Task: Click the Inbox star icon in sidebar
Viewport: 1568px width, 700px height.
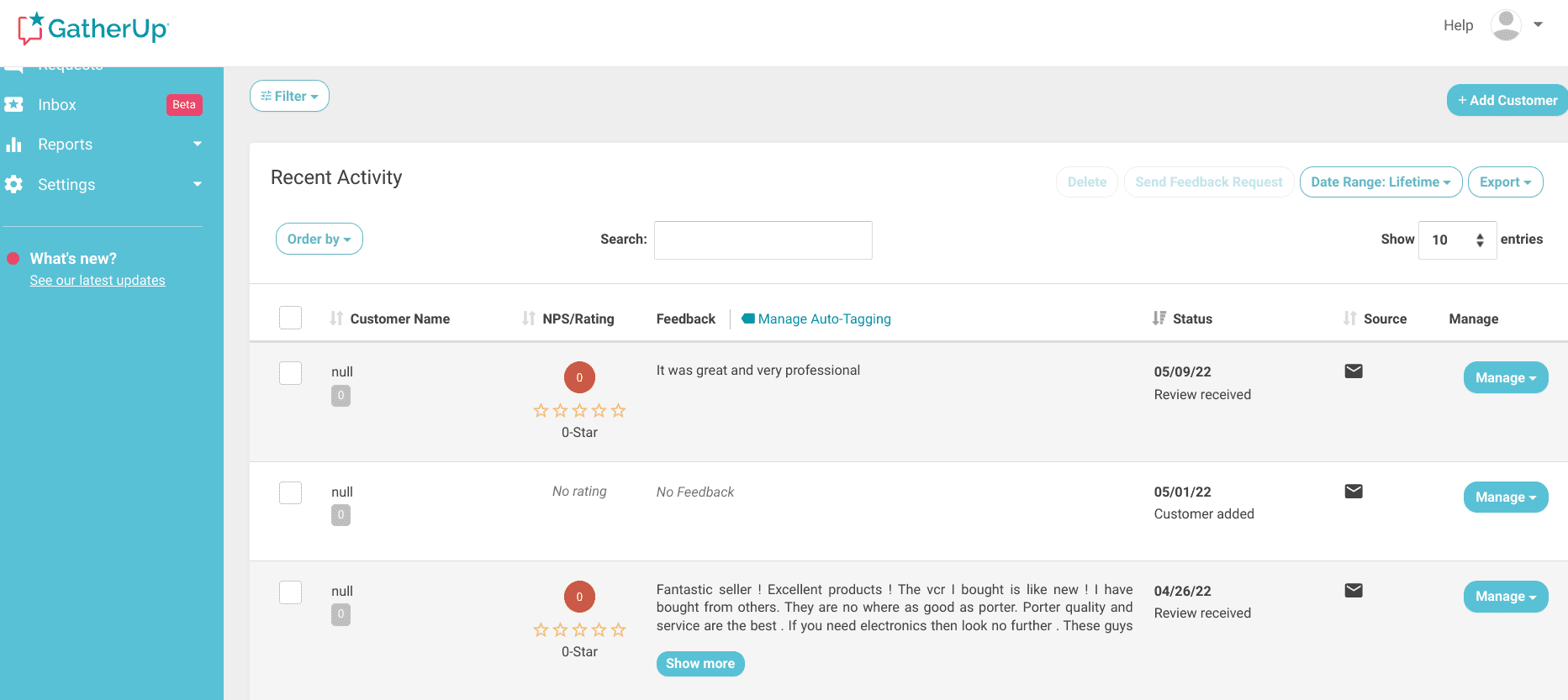Action: pos(13,105)
